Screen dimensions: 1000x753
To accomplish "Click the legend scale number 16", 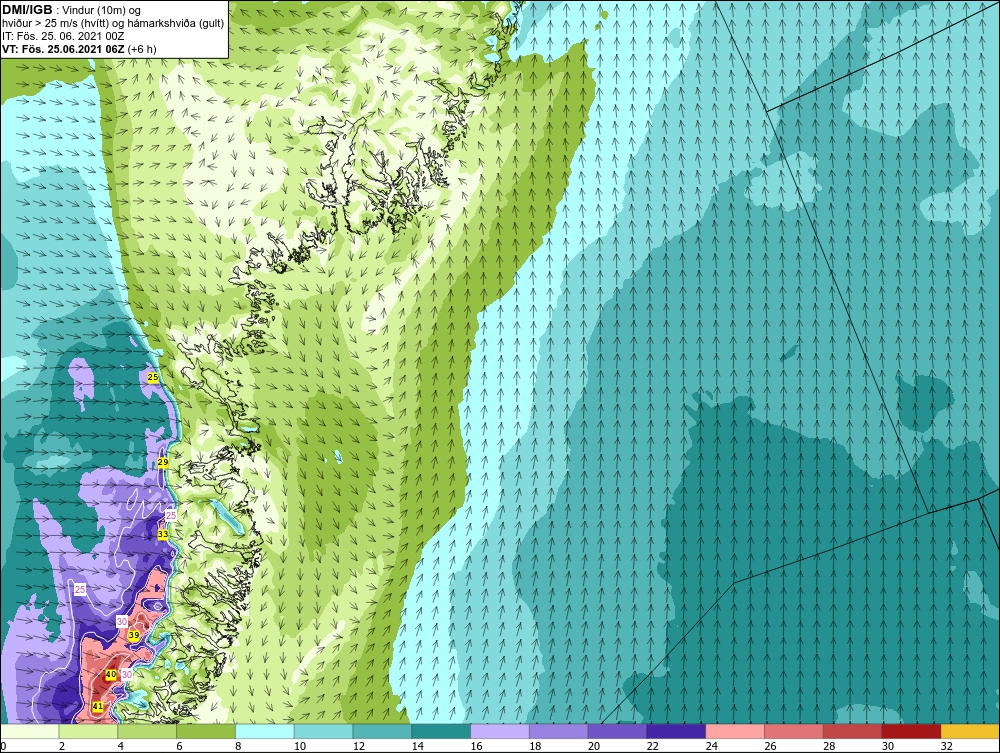I will tap(476, 746).
